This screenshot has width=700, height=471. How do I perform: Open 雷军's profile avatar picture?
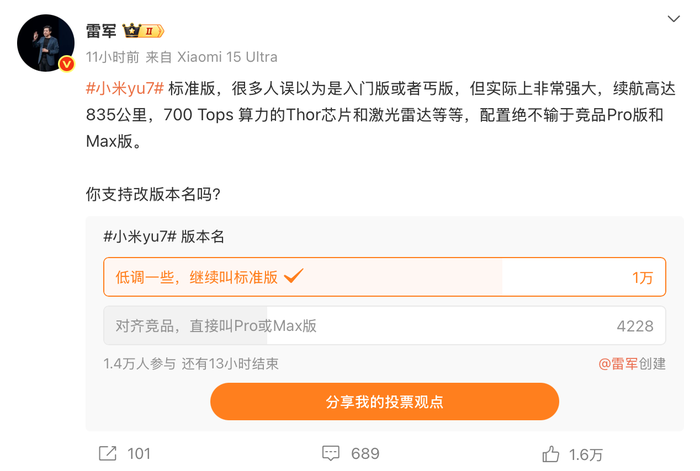(46, 42)
